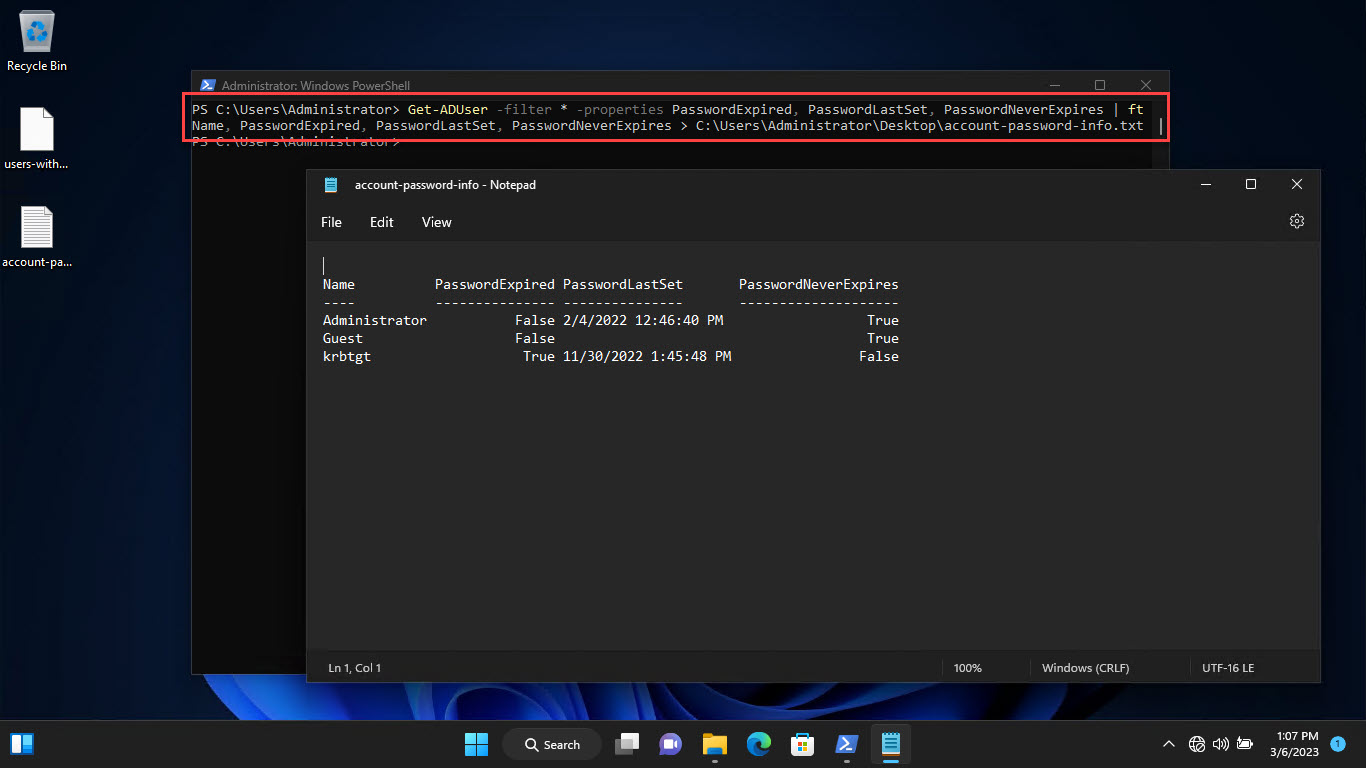
Task: Open File Explorer from taskbar
Action: pos(714,744)
